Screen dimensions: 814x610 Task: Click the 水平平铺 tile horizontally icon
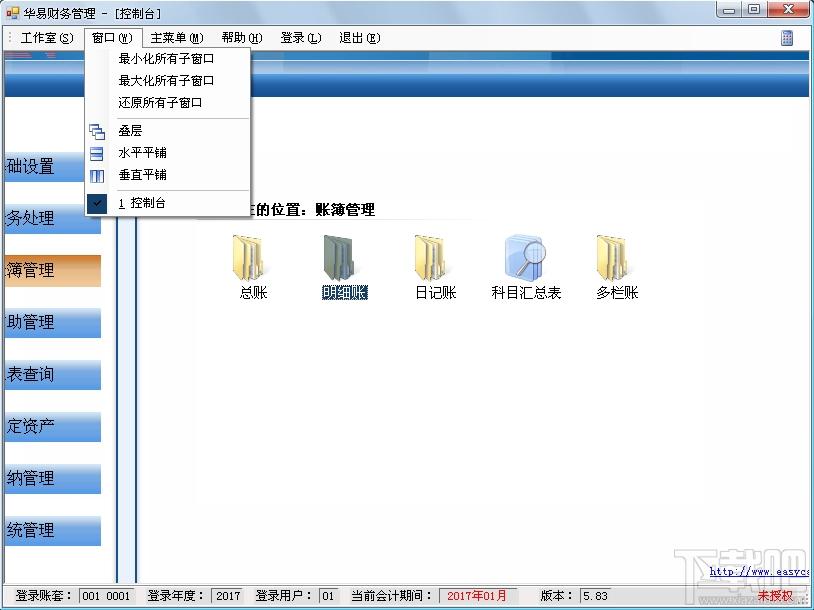97,154
